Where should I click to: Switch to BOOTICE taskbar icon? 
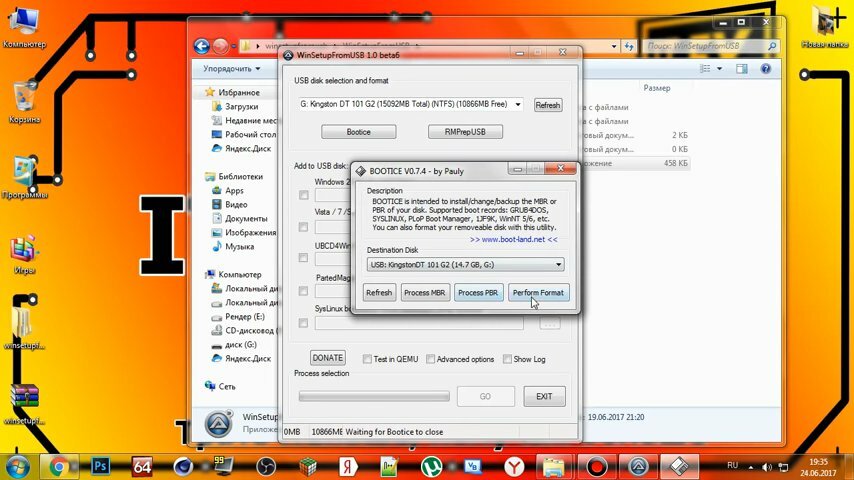point(679,467)
